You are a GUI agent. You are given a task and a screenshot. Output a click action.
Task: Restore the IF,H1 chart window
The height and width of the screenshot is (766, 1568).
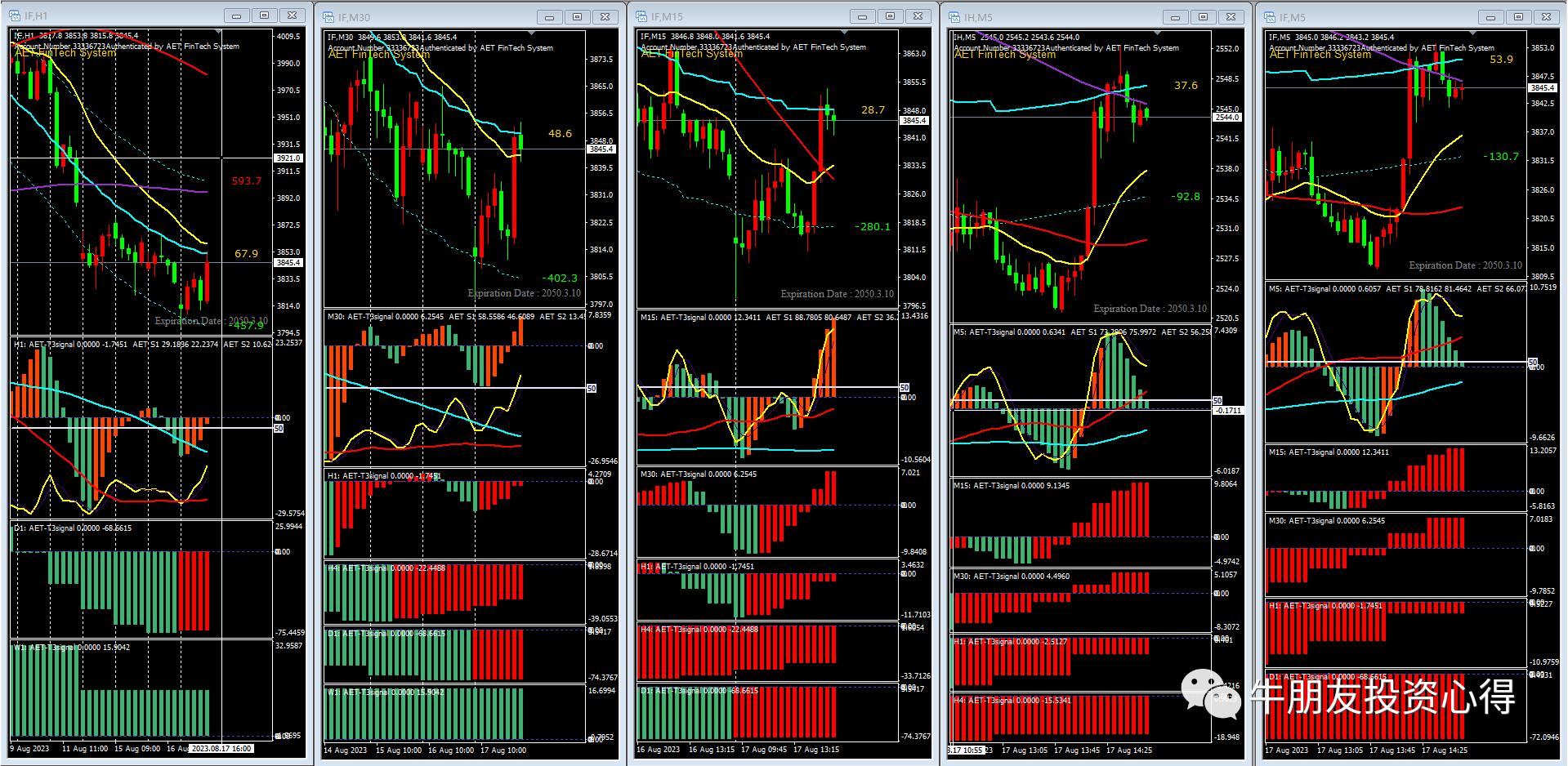point(265,16)
